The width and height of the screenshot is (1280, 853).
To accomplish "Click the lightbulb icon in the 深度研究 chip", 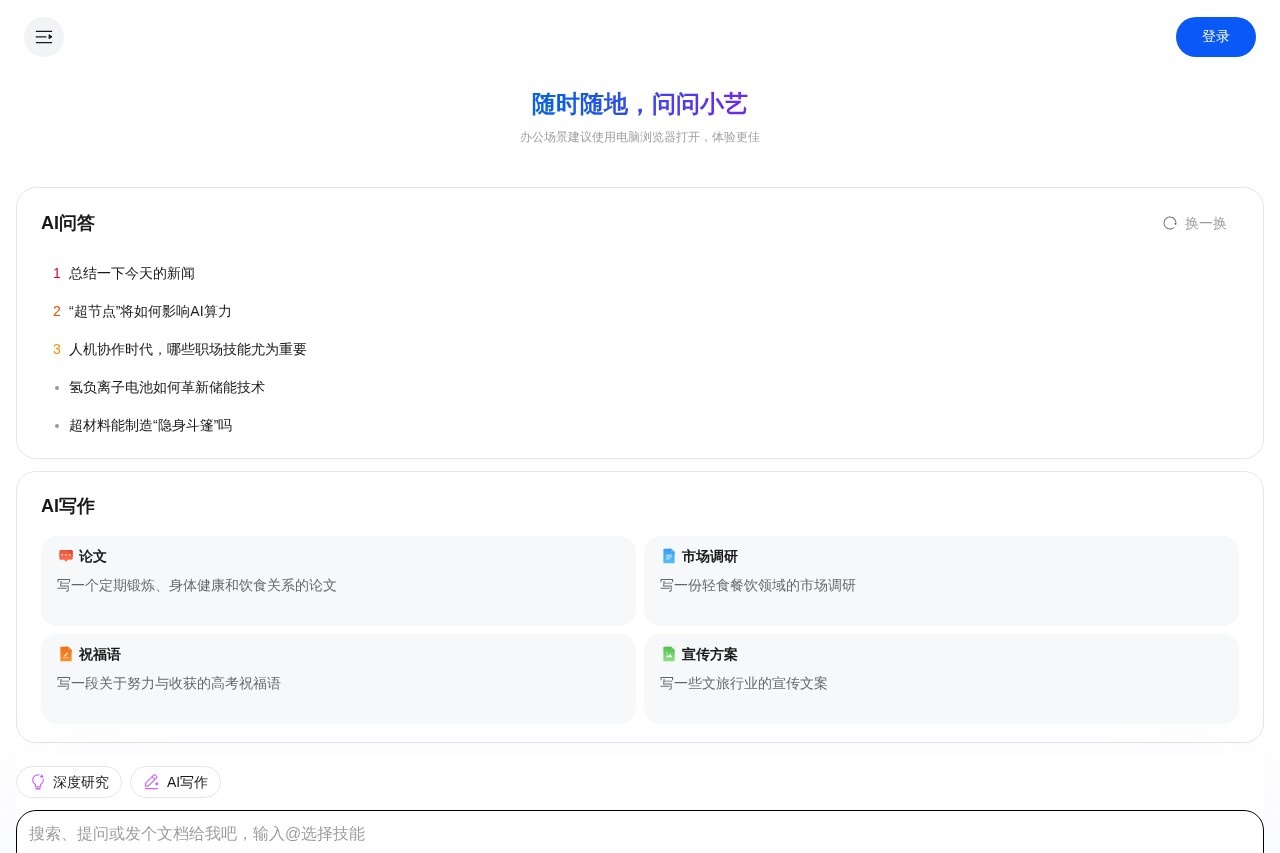I will point(38,782).
